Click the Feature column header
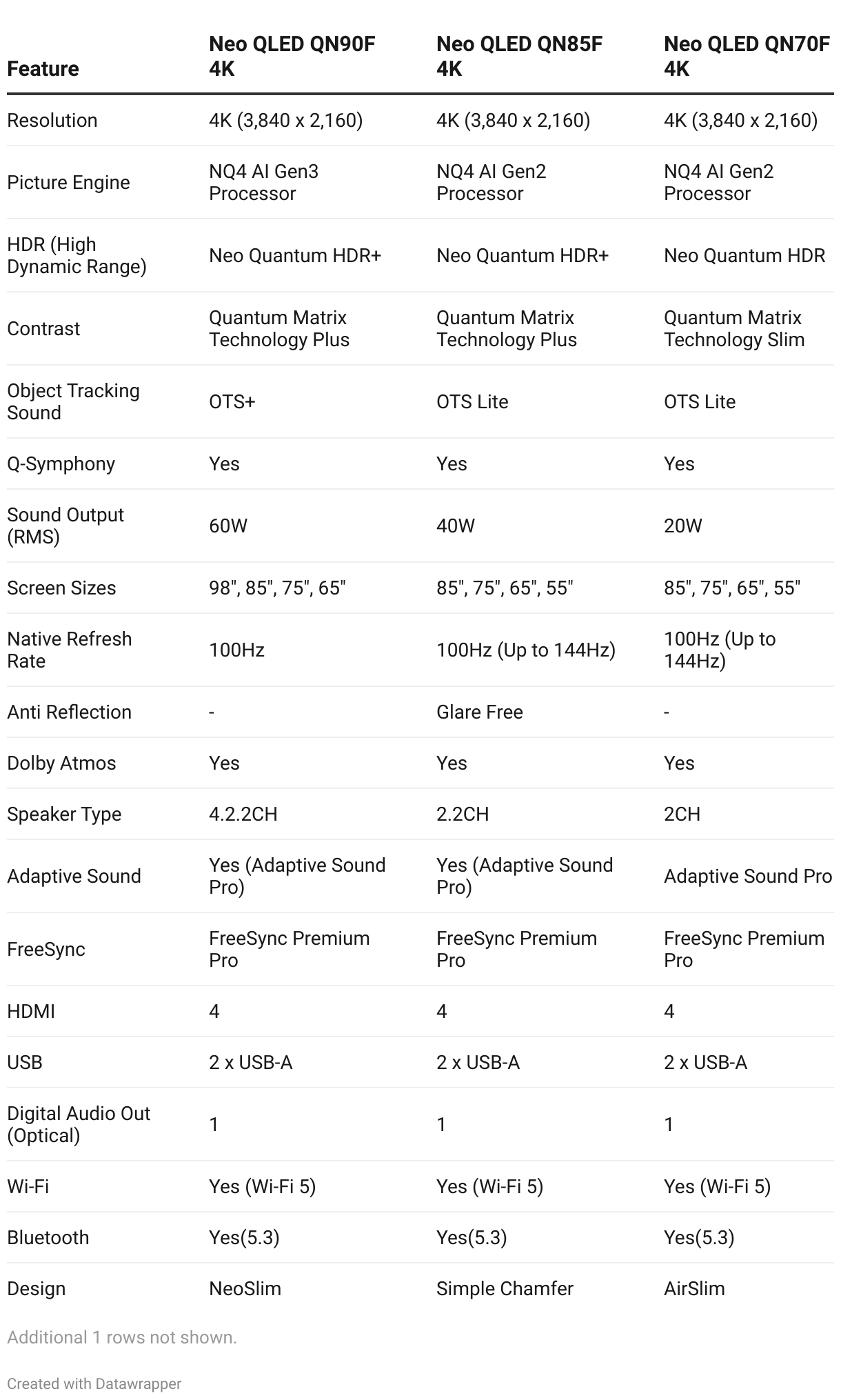The width and height of the screenshot is (841, 1400). (43, 68)
